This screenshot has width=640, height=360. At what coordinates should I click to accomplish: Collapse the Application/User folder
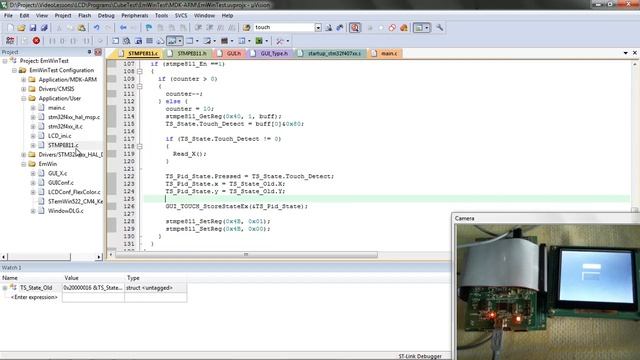click(24, 98)
